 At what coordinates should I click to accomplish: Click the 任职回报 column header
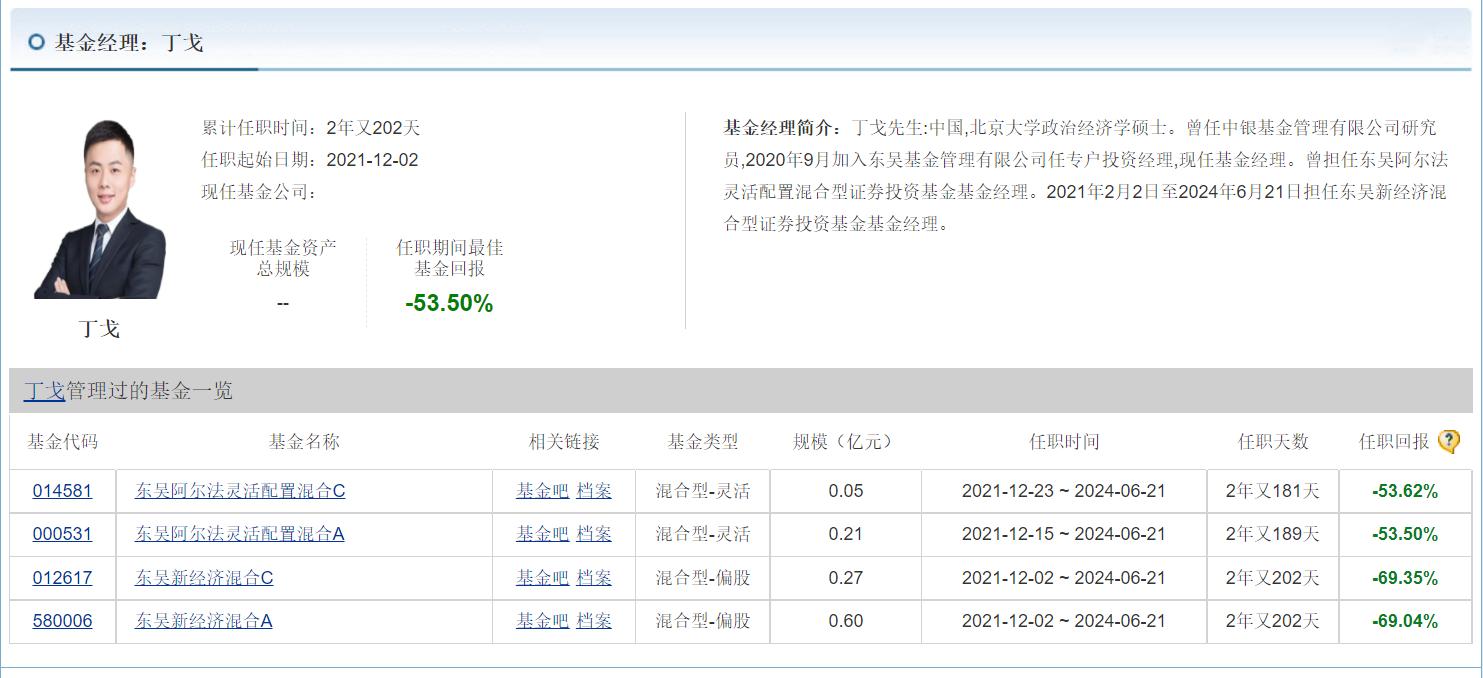click(1394, 442)
